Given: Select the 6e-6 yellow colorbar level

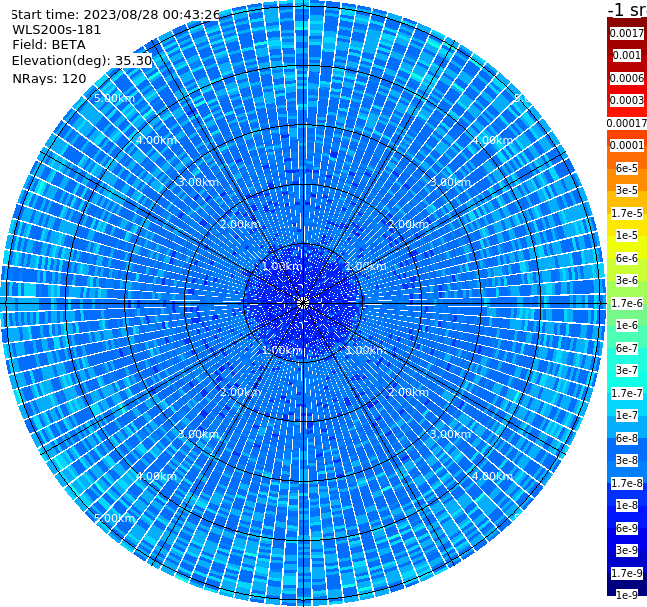Looking at the screenshot, I should pos(627,258).
